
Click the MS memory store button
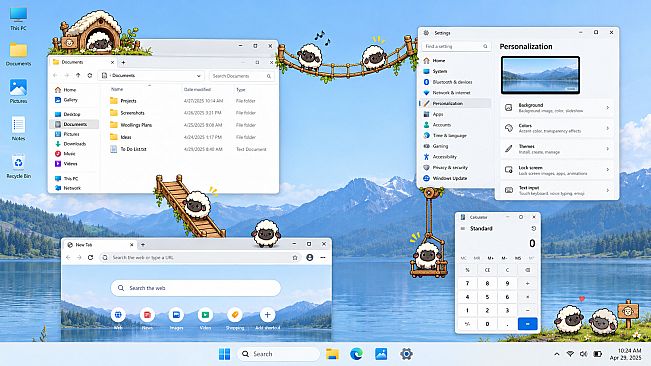[518, 258]
